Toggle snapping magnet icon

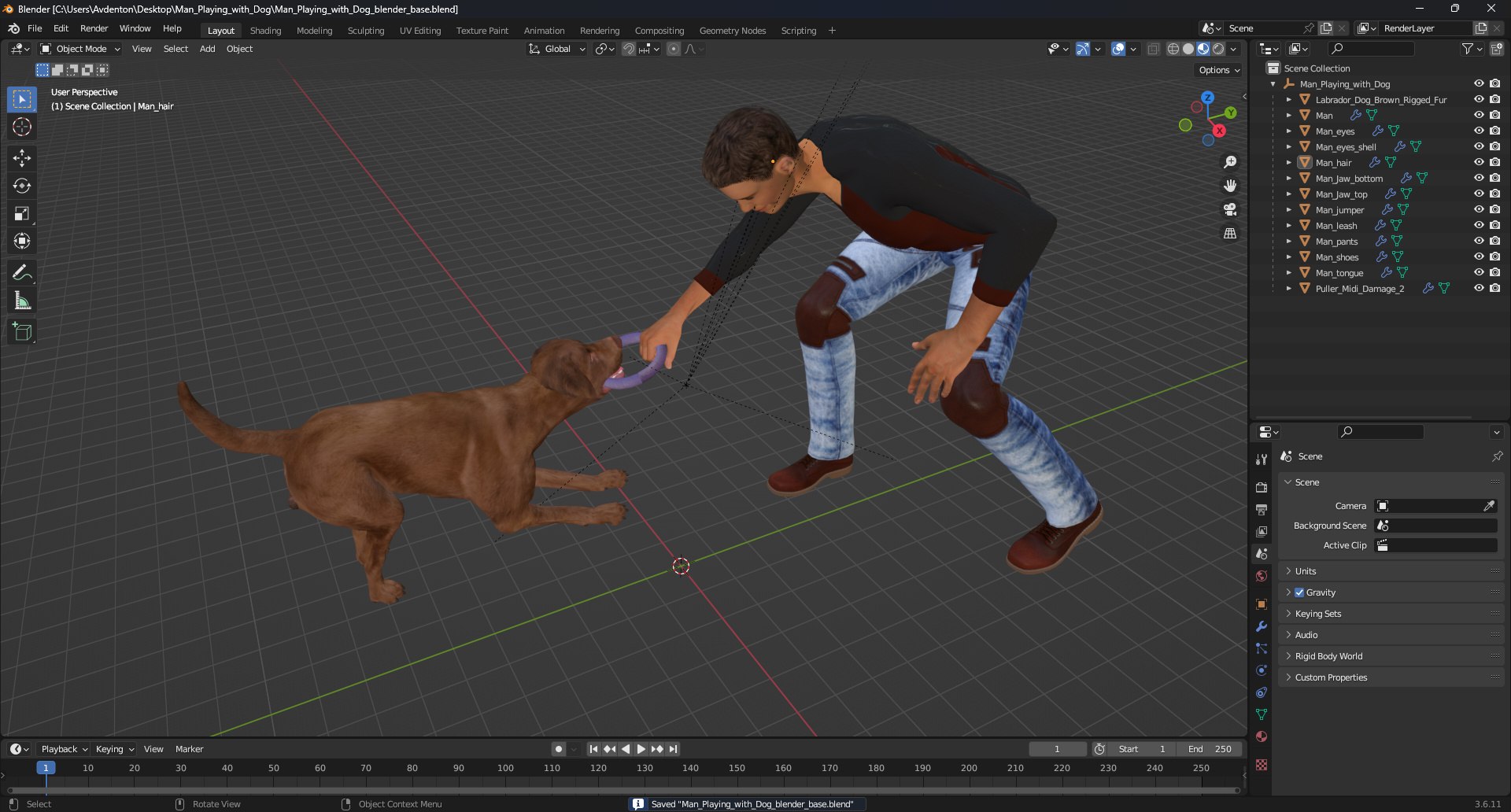coord(628,49)
